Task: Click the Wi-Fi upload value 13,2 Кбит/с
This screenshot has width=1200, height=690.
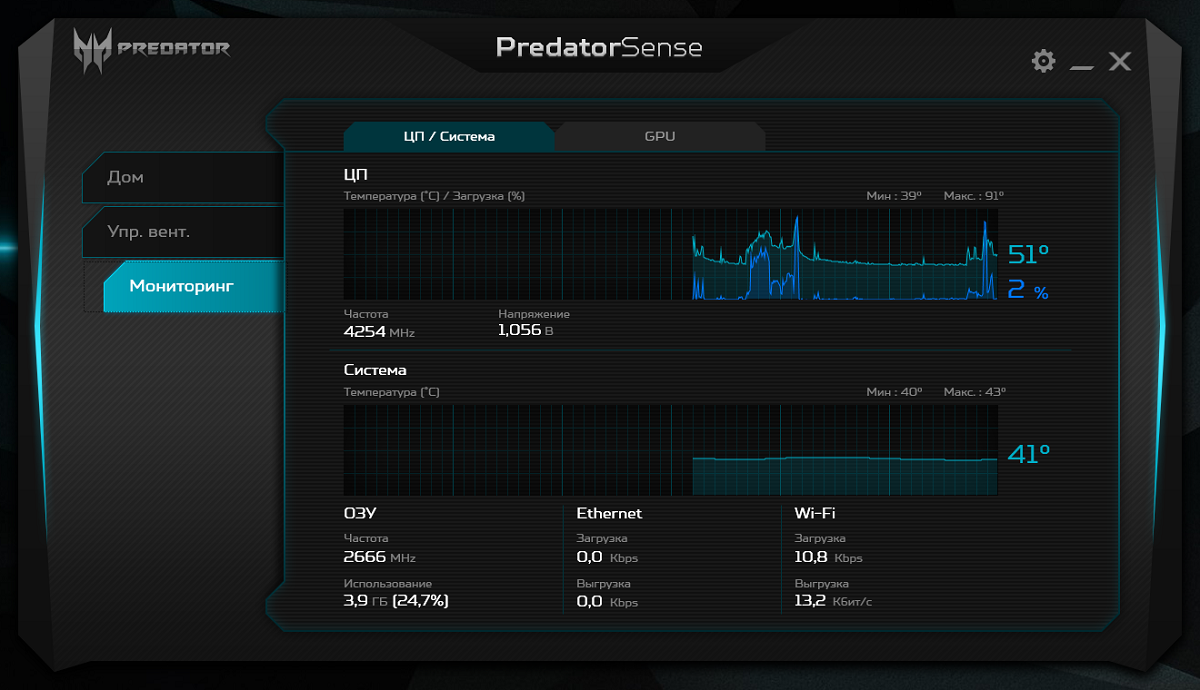Action: [x=833, y=601]
